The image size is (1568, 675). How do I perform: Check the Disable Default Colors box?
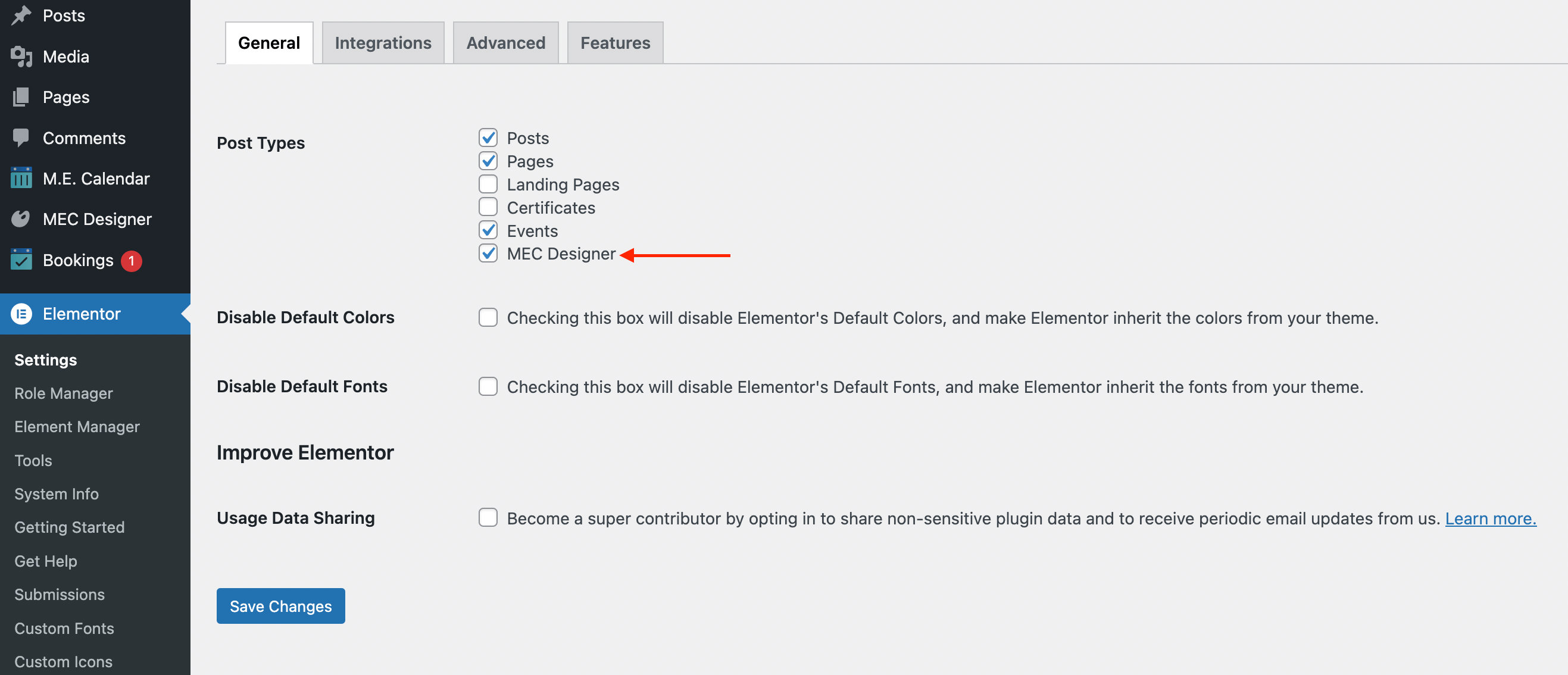pyautogui.click(x=488, y=317)
